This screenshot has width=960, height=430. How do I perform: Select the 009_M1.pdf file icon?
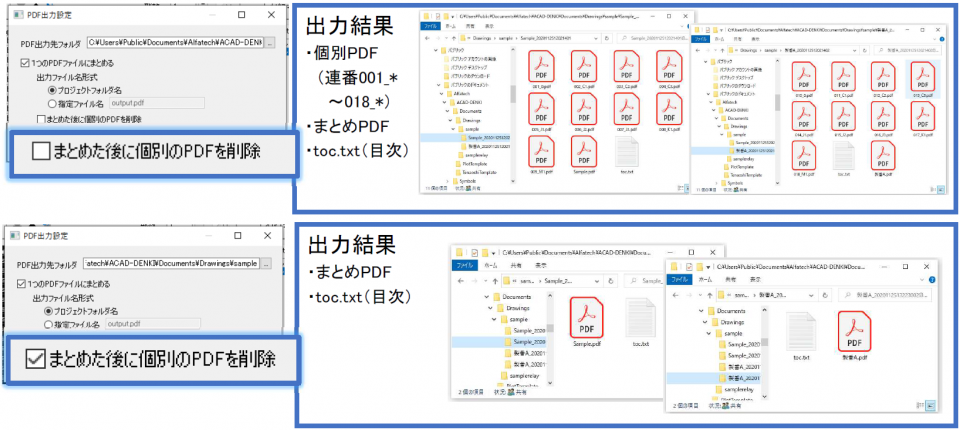pos(541,153)
